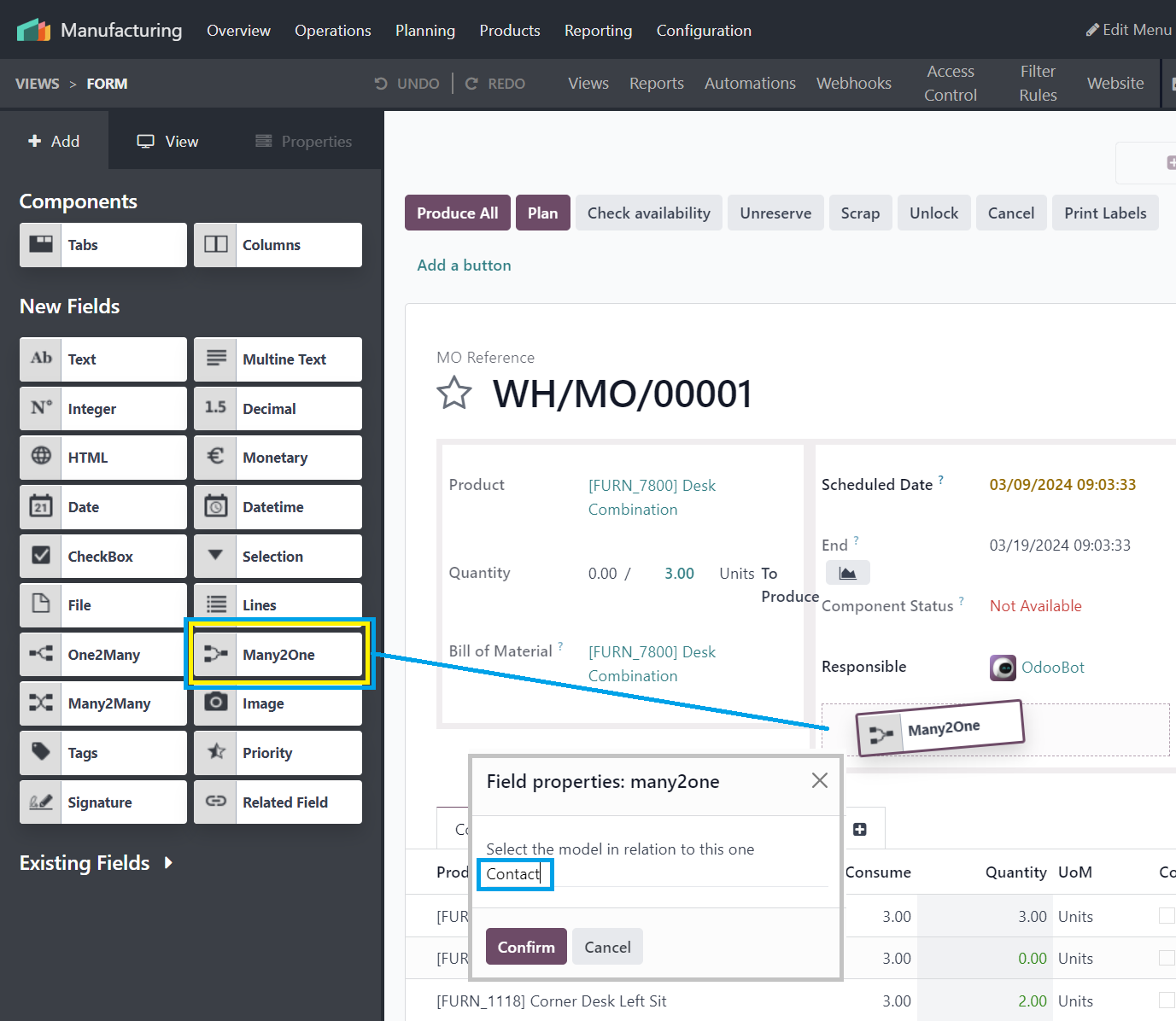Click Check availability button
The image size is (1176, 1021).
point(649,213)
